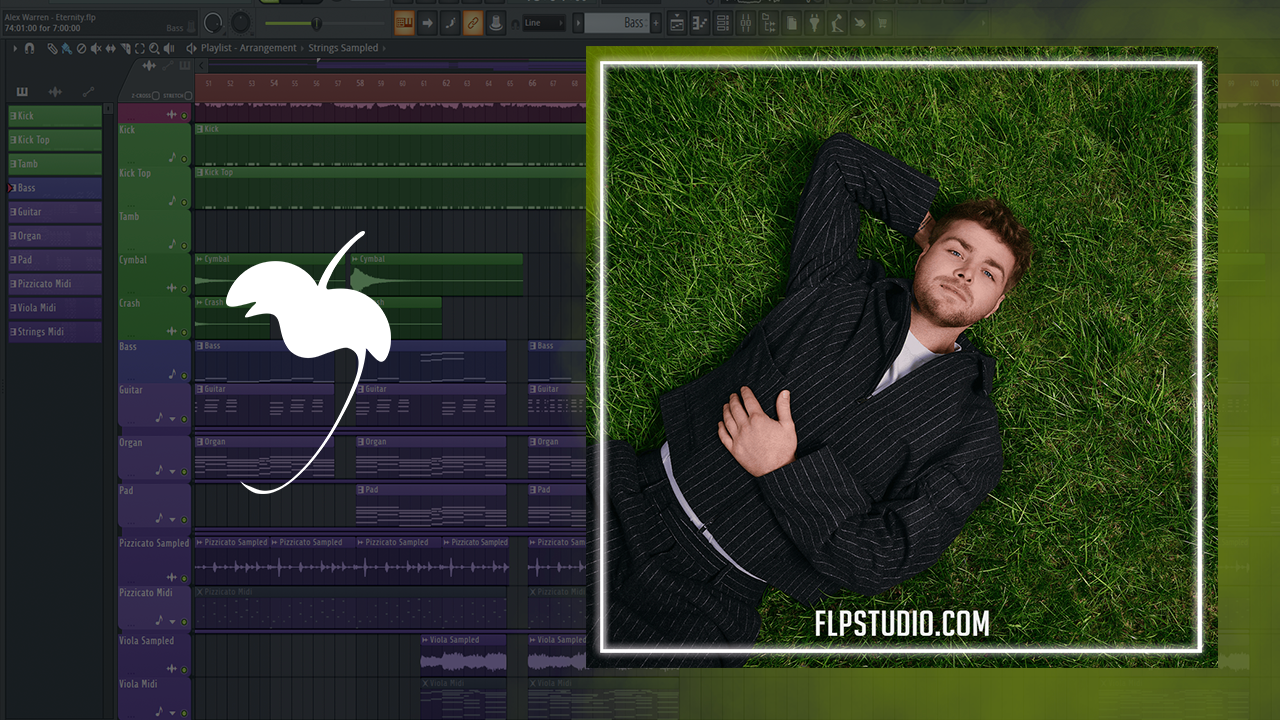
Task: Open the Mixer view icon
Action: [x=746, y=23]
